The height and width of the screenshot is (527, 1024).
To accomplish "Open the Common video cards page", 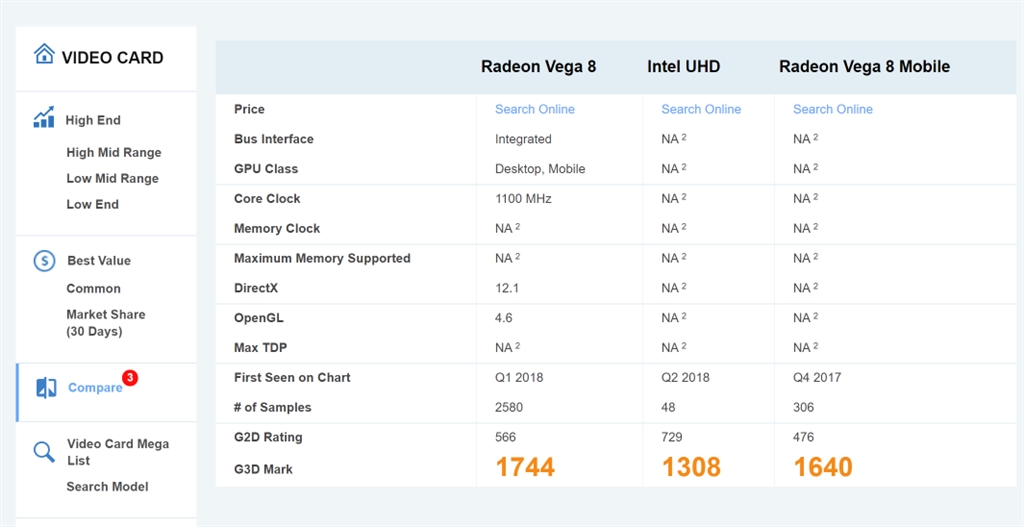I will 93,289.
